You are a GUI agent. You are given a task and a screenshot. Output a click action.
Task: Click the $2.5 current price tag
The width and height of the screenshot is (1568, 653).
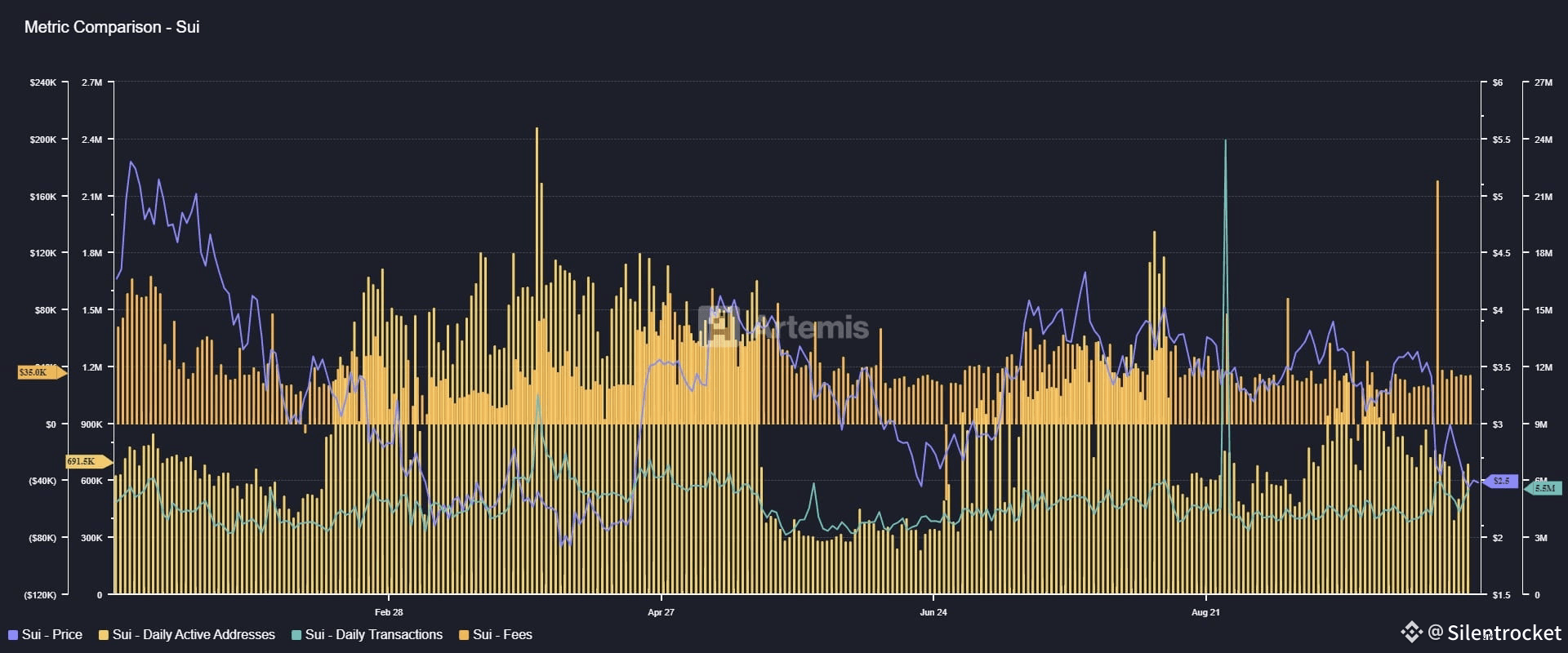1499,481
